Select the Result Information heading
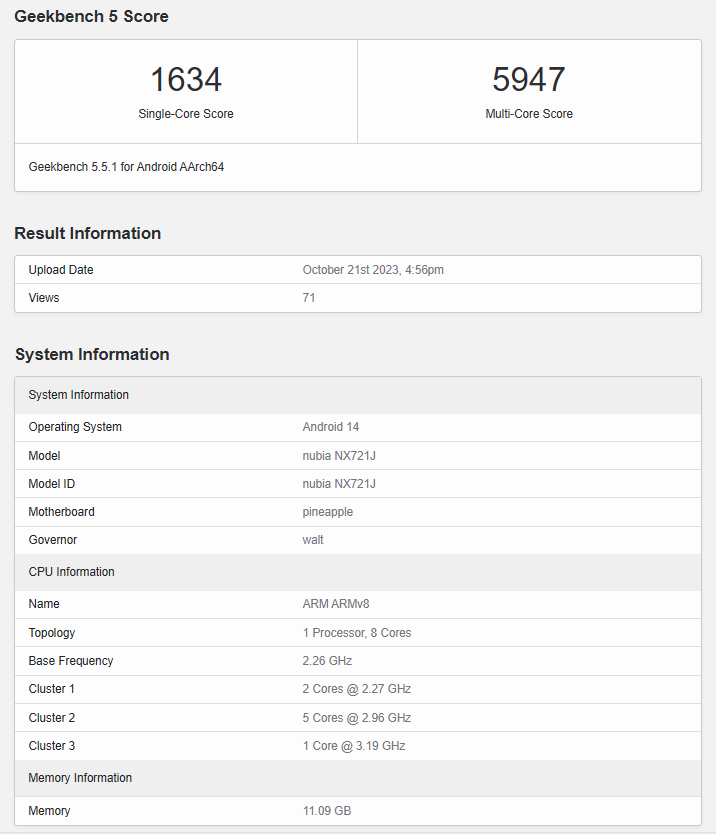The height and width of the screenshot is (834, 716). pyautogui.click(x=87, y=233)
